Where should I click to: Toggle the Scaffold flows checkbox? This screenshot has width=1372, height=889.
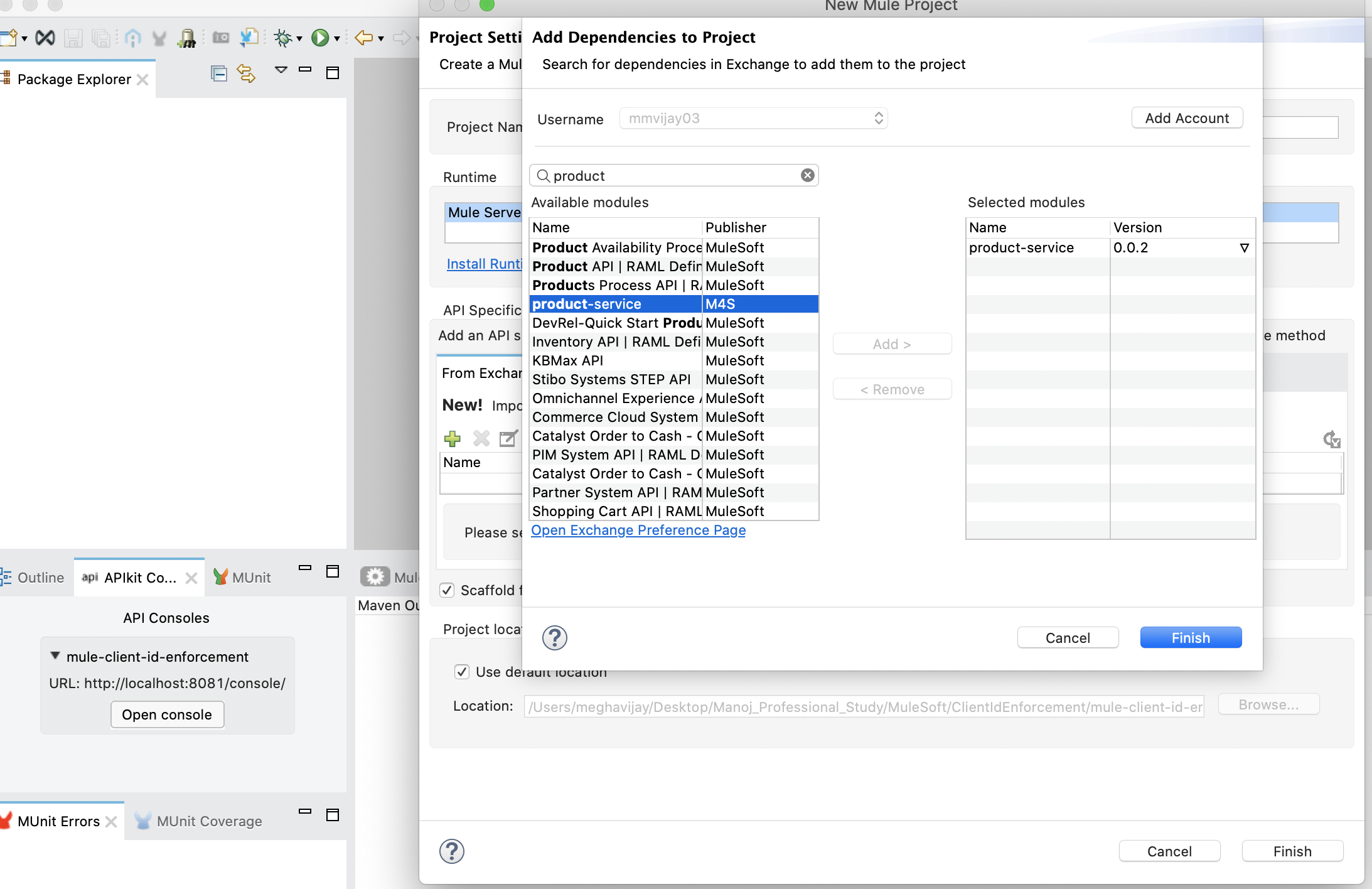pyautogui.click(x=447, y=590)
